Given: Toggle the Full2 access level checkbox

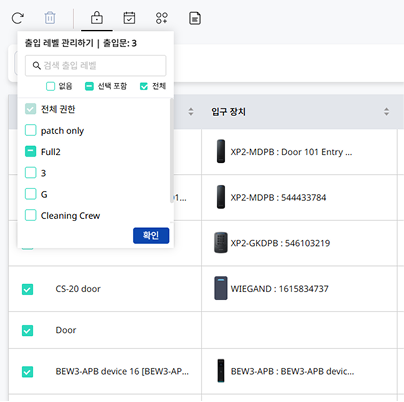Looking at the screenshot, I should point(31,152).
